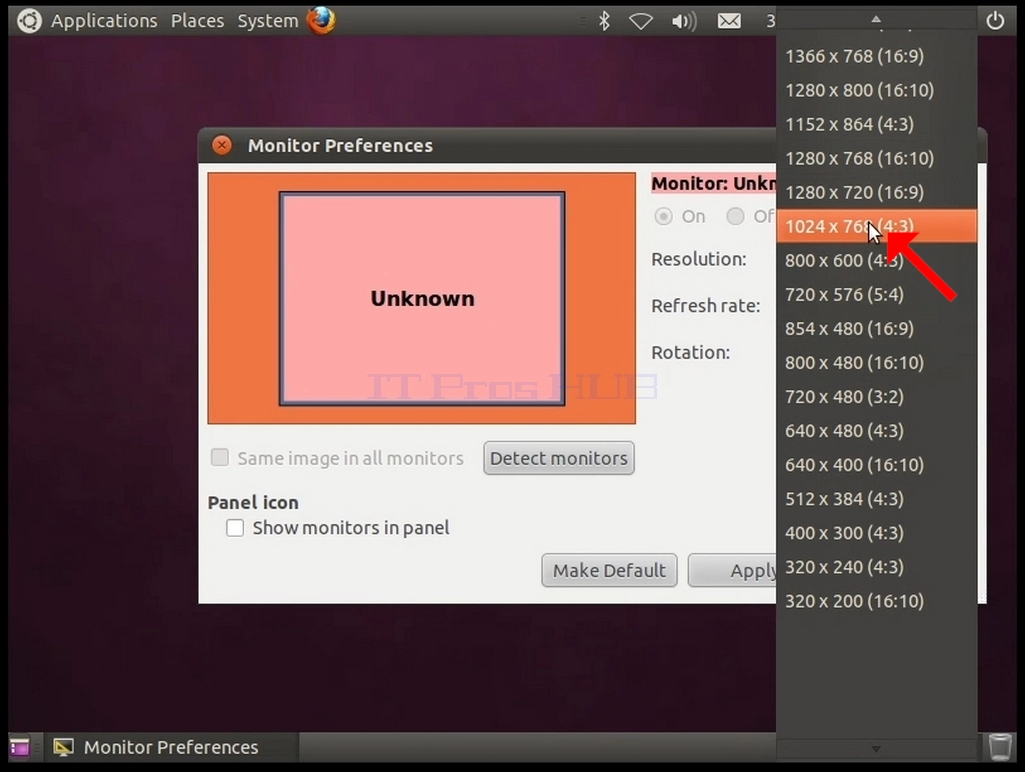
Task: Select 720 x 576 (5:4) resolution
Action: tap(877, 294)
